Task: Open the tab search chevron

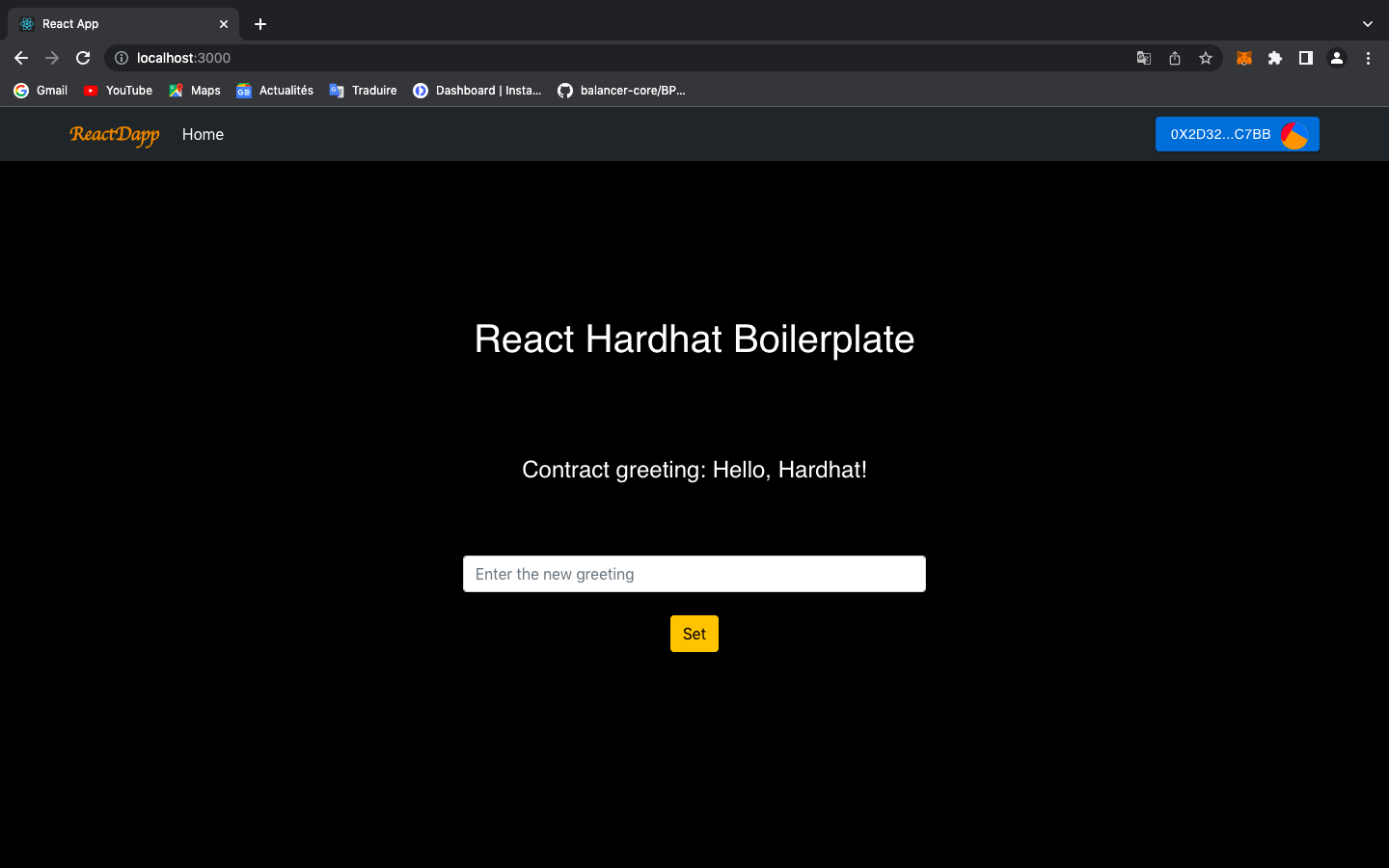Action: pyautogui.click(x=1367, y=23)
